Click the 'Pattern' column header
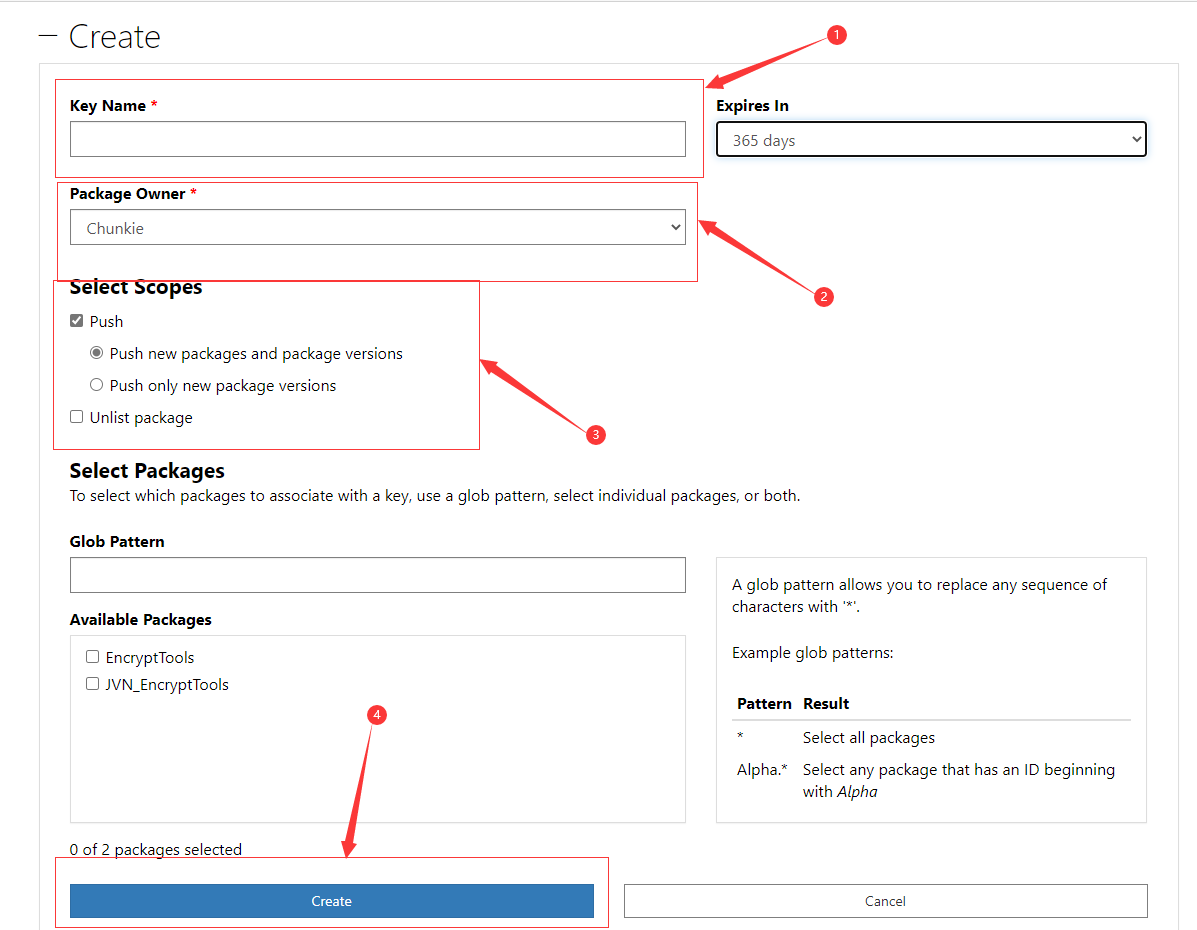The image size is (1197, 930). [x=764, y=704]
